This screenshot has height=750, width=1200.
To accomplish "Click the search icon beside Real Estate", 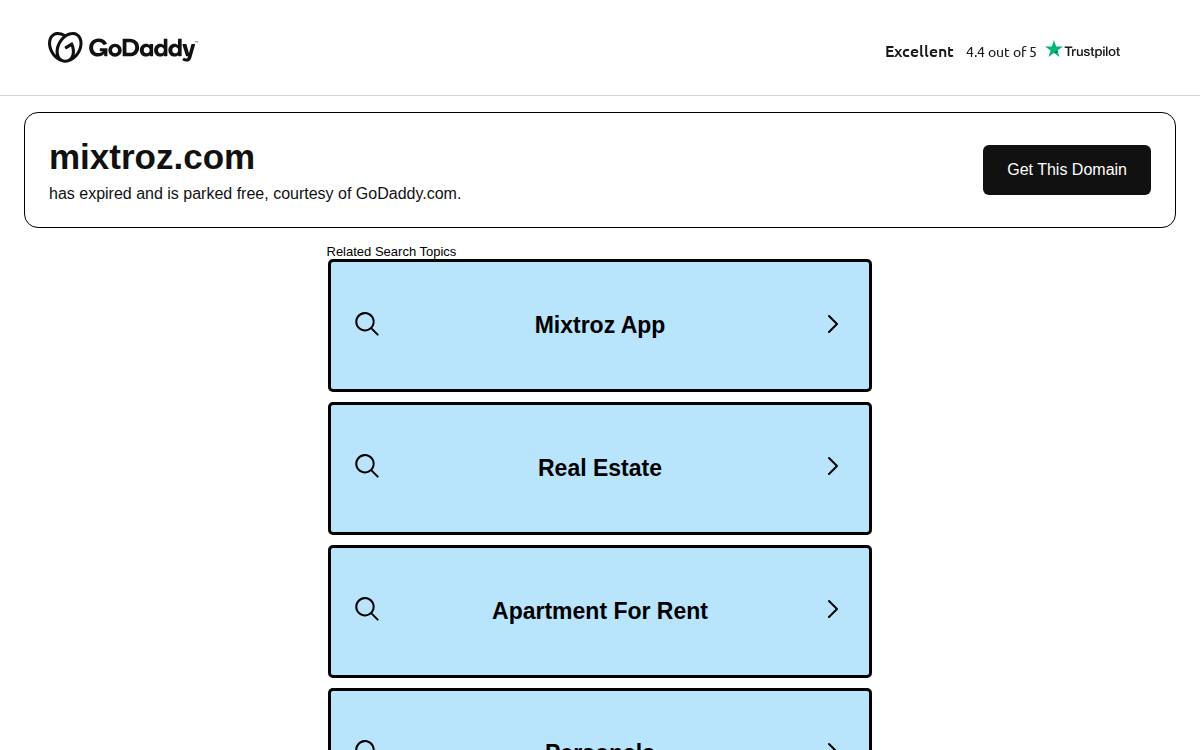I will [x=367, y=466].
